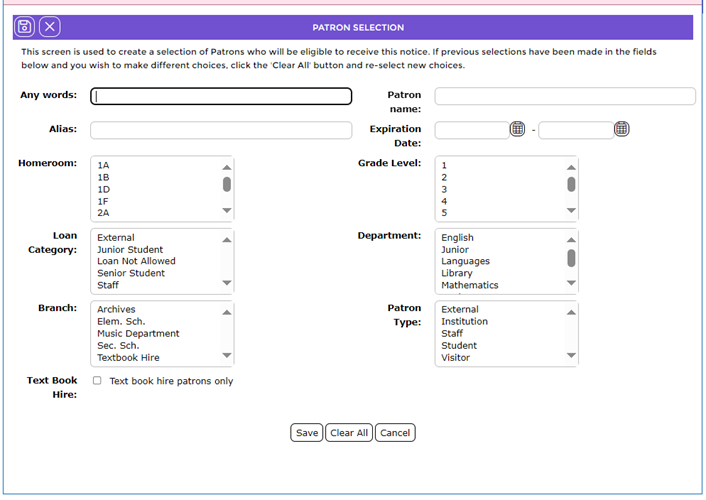Click the Patron name input field
The height and width of the screenshot is (500, 706).
click(x=565, y=96)
